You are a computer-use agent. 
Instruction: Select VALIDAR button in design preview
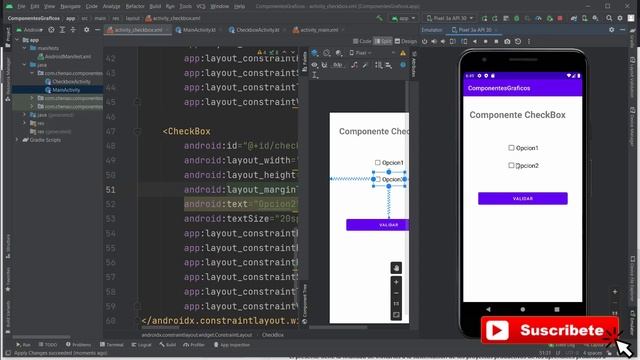[x=378, y=225]
